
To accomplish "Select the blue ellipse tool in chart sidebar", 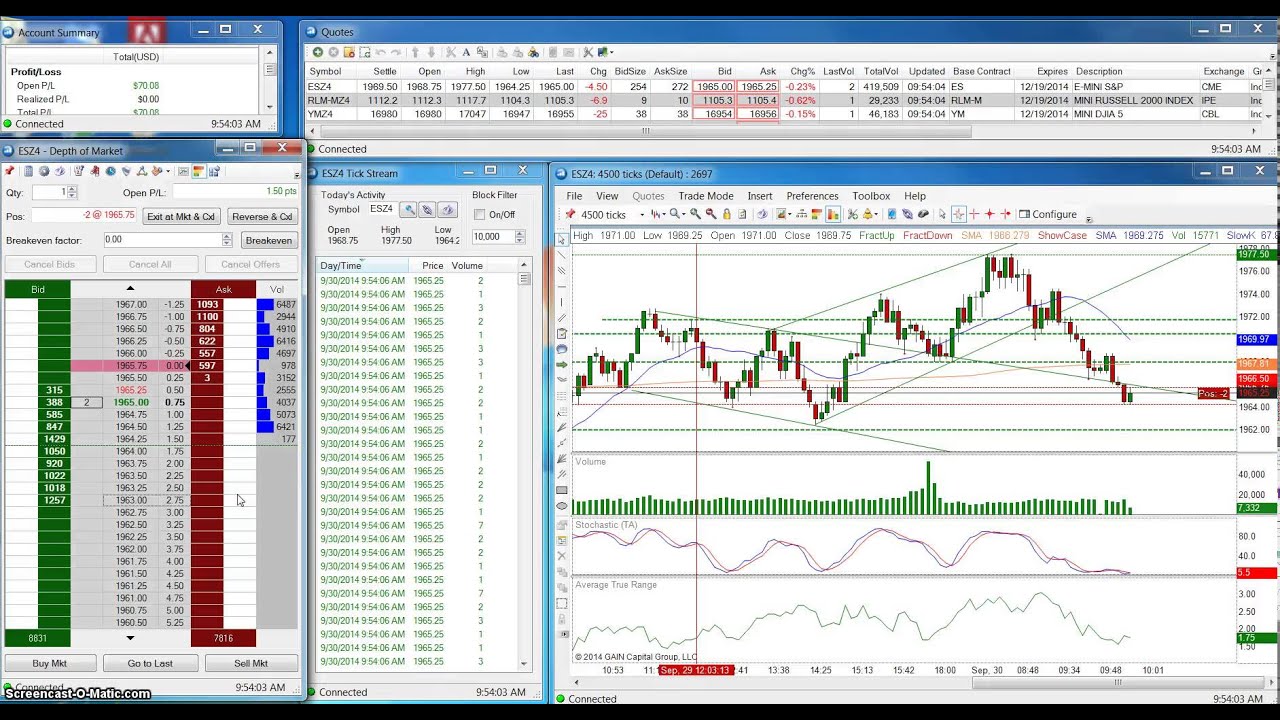I will 562,349.
